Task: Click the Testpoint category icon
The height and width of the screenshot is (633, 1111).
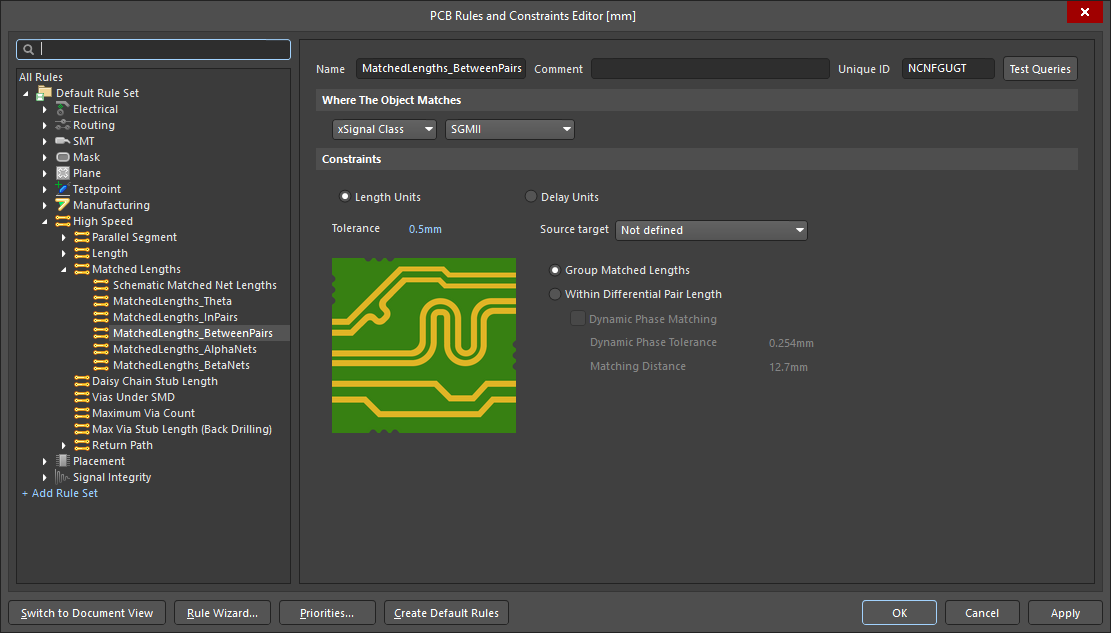Action: point(62,189)
